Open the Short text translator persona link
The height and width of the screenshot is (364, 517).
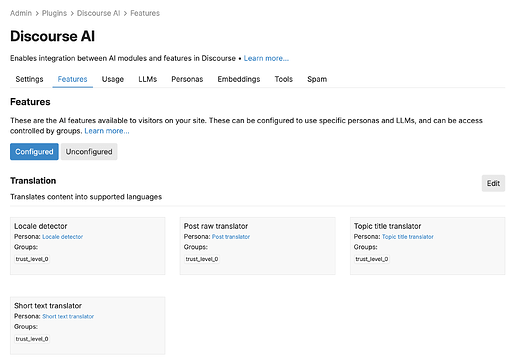(68, 316)
